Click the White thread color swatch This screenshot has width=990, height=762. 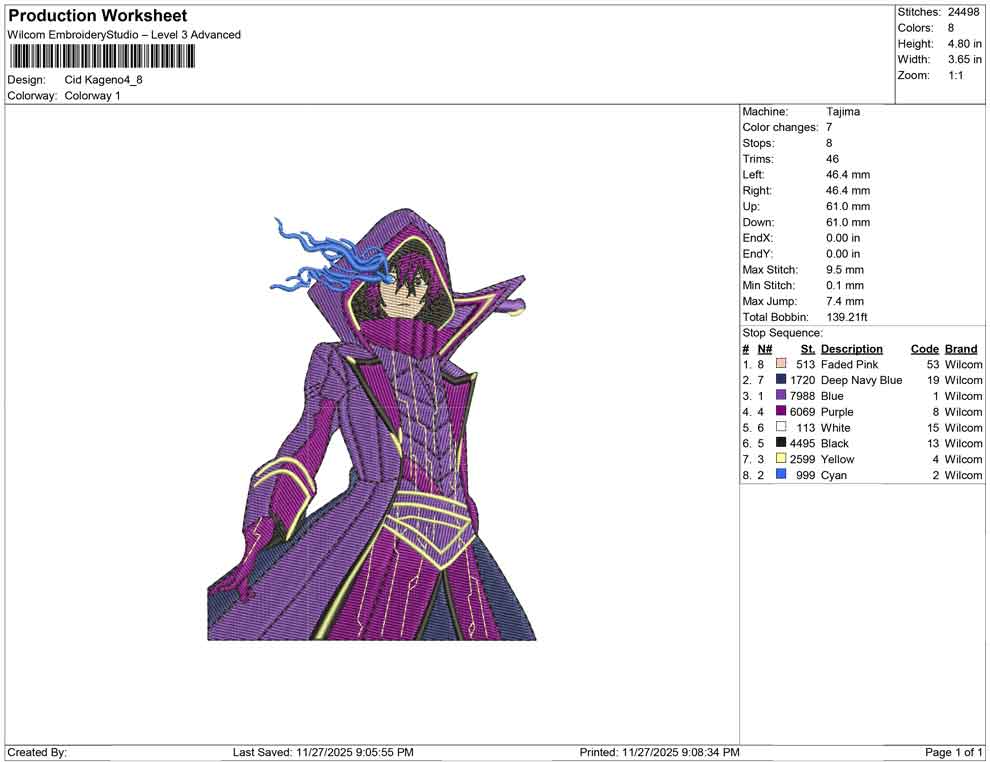coord(781,427)
